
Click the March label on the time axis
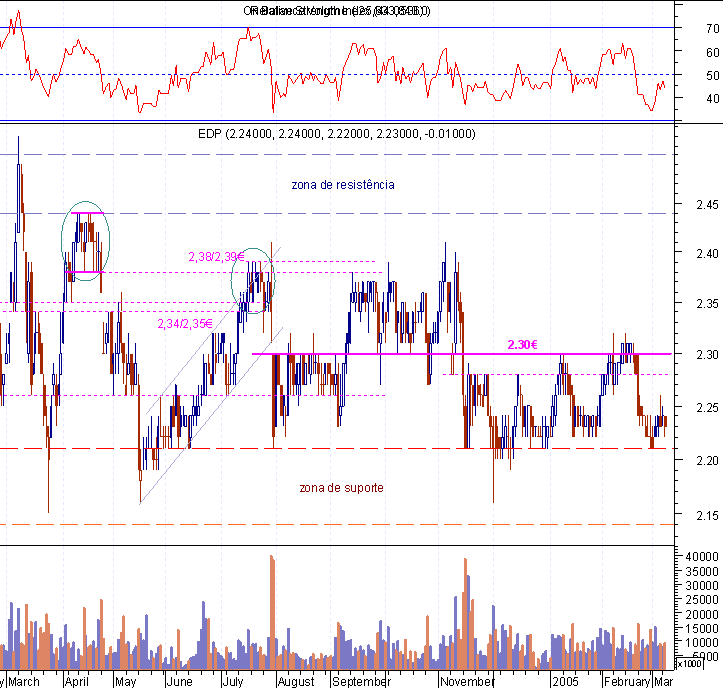(x=24, y=681)
